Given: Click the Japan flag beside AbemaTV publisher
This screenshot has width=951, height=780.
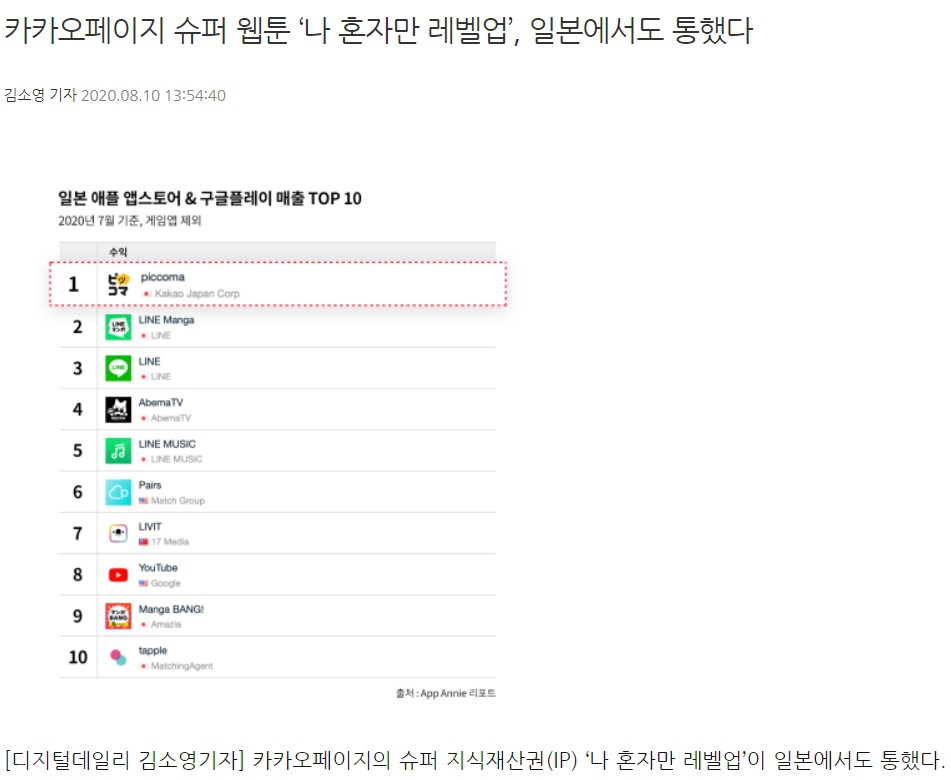Looking at the screenshot, I should 144,418.
